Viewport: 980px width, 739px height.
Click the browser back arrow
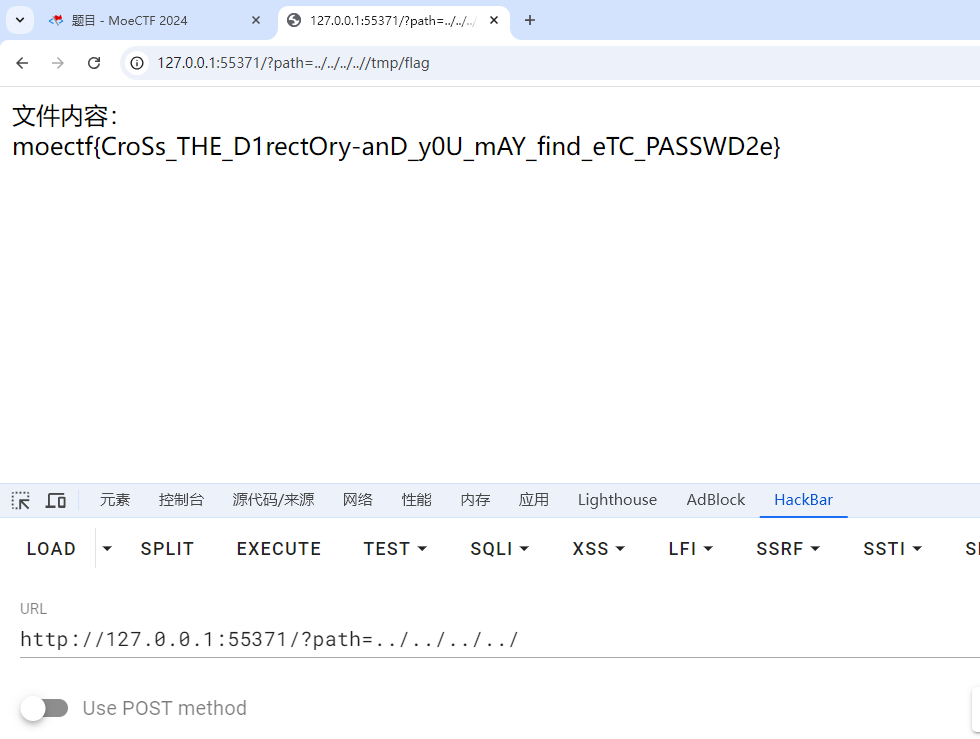22,63
